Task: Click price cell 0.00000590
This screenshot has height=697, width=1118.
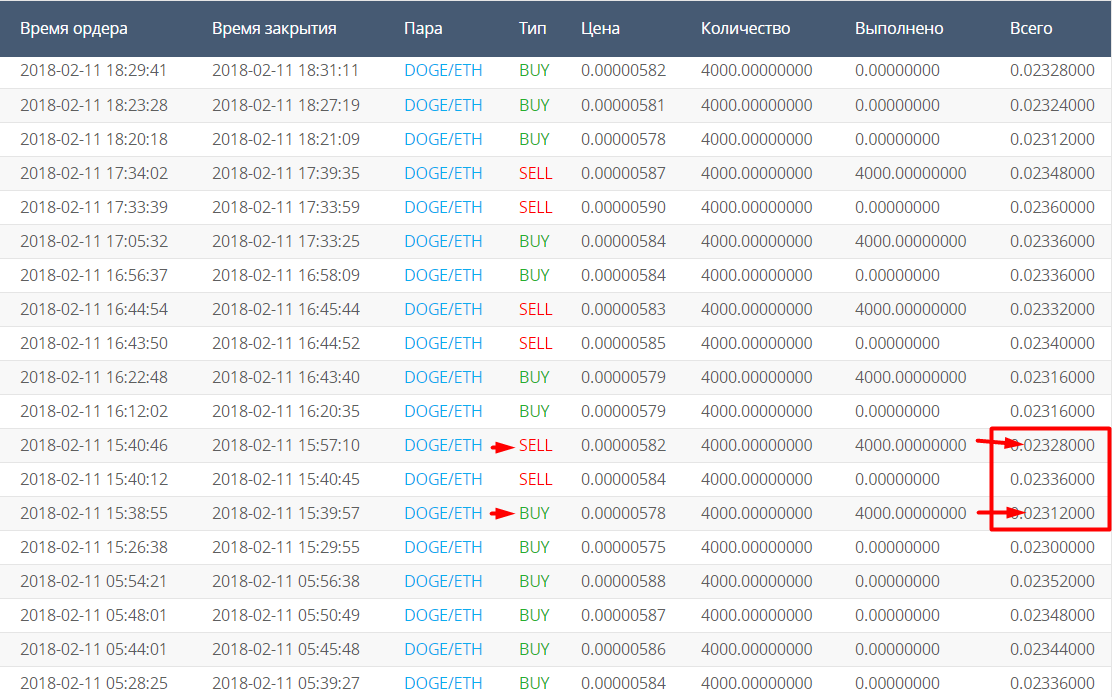Action: [623, 207]
